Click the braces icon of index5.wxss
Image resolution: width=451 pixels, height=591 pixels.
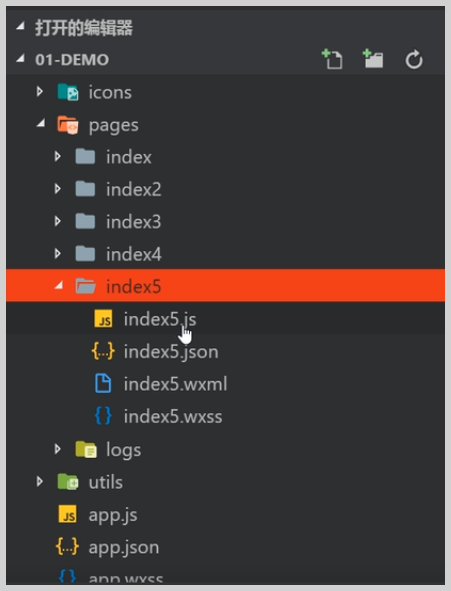[103, 416]
